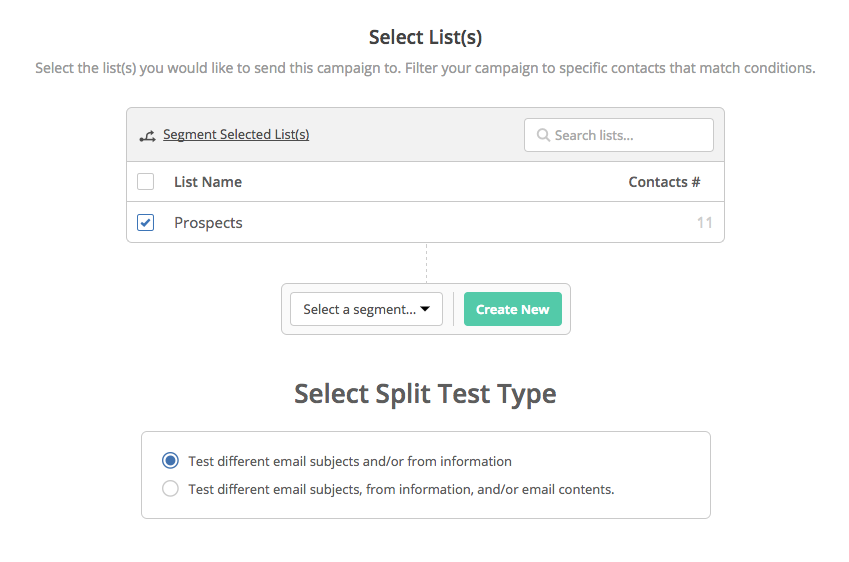The width and height of the screenshot is (849, 562).
Task: Click the segment icon beside Segment Selected List(s)
Action: click(x=147, y=136)
